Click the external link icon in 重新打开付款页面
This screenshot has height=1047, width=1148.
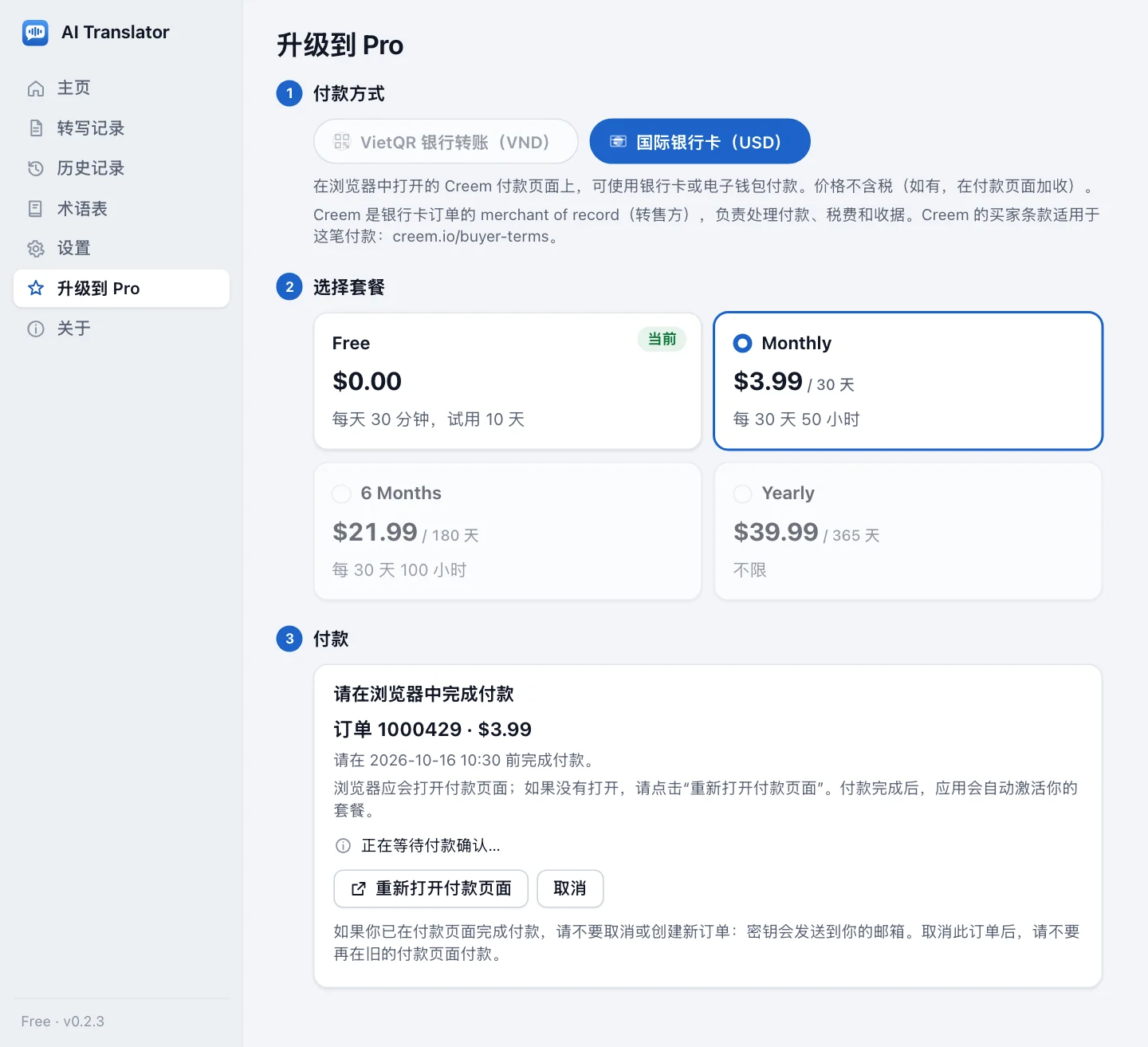pos(359,888)
